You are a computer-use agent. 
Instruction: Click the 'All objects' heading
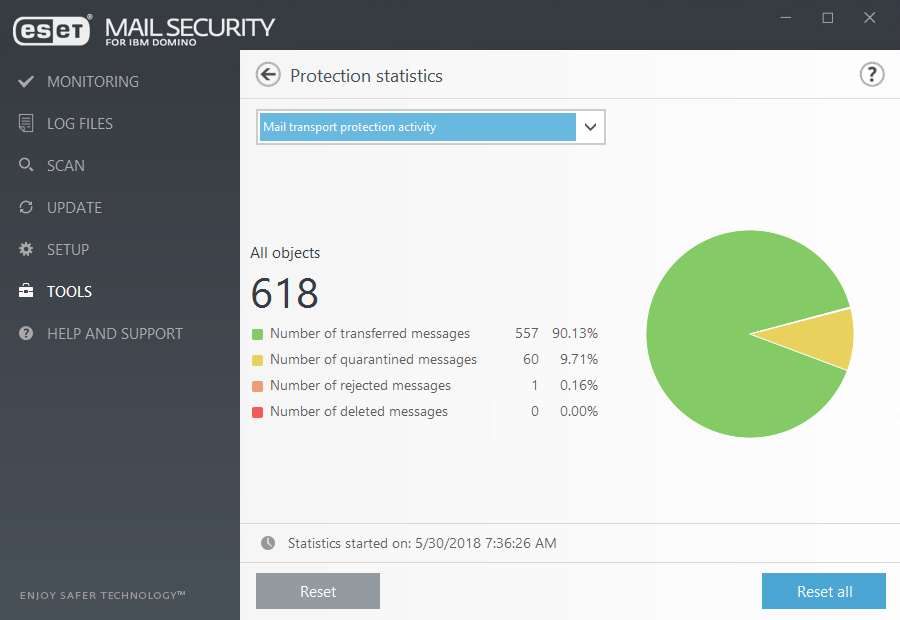(285, 253)
